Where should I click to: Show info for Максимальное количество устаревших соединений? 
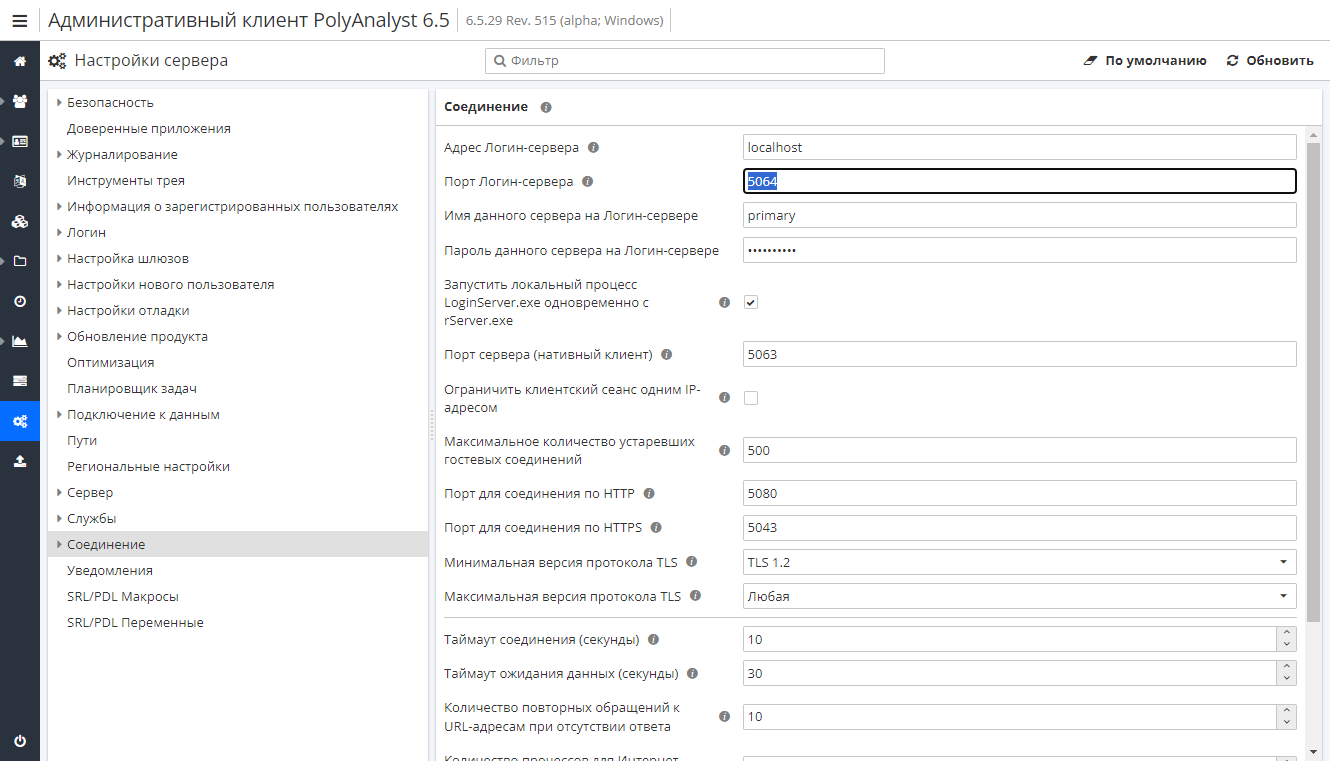point(725,450)
